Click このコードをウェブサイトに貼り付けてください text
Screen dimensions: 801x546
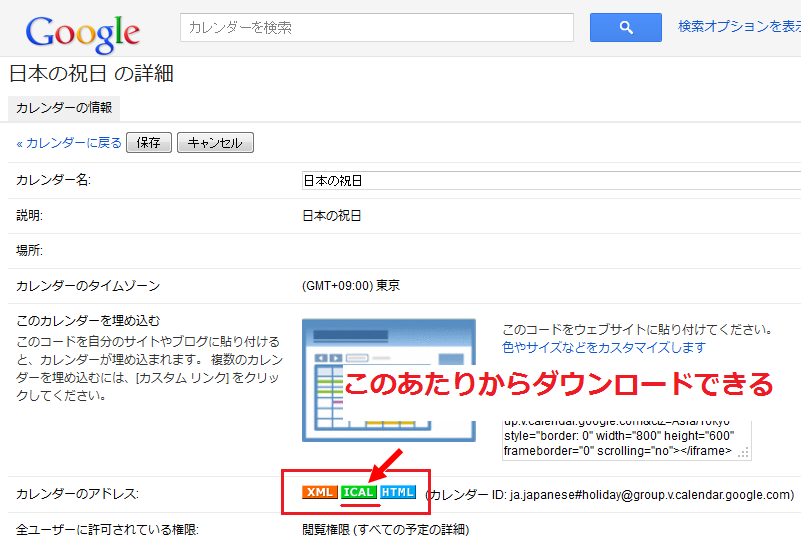pos(638,329)
